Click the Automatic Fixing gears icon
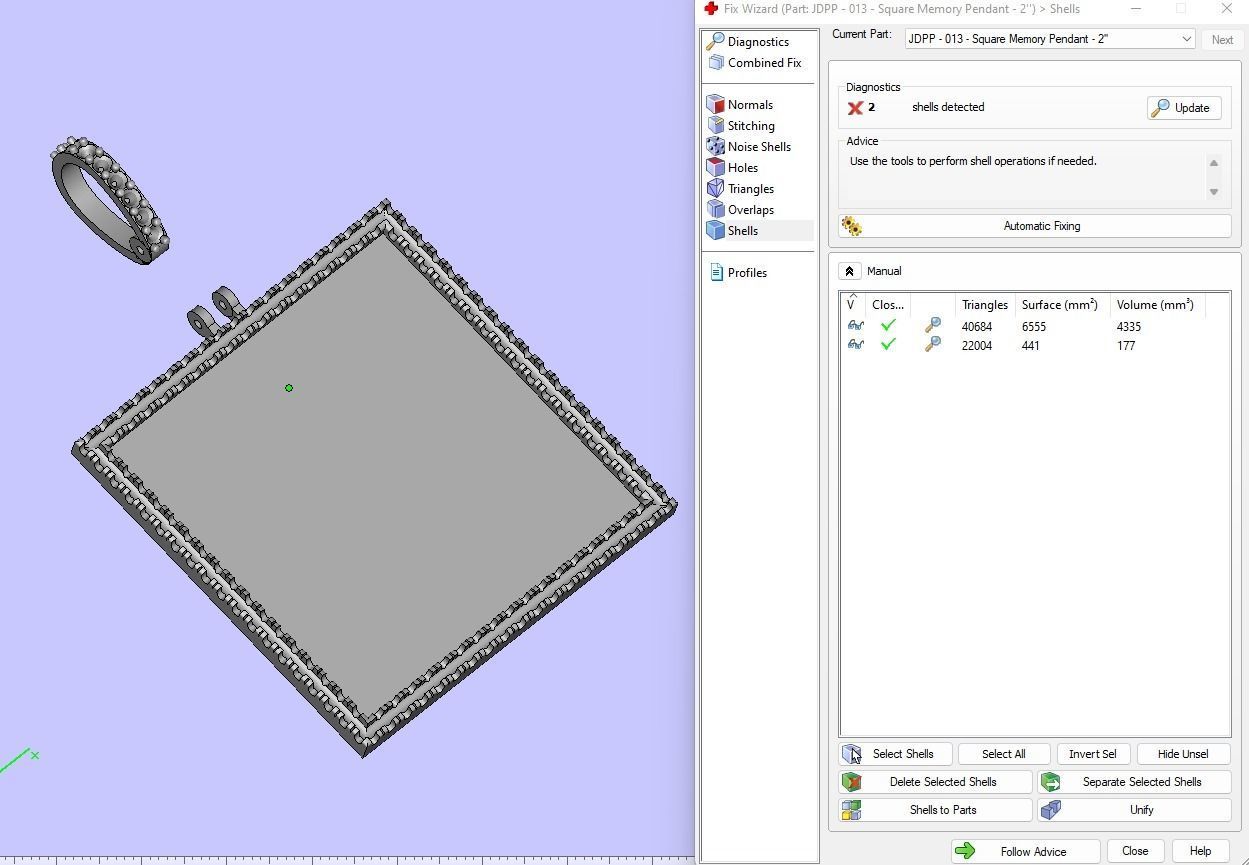Screen dimensions: 1249x865 pyautogui.click(x=852, y=226)
